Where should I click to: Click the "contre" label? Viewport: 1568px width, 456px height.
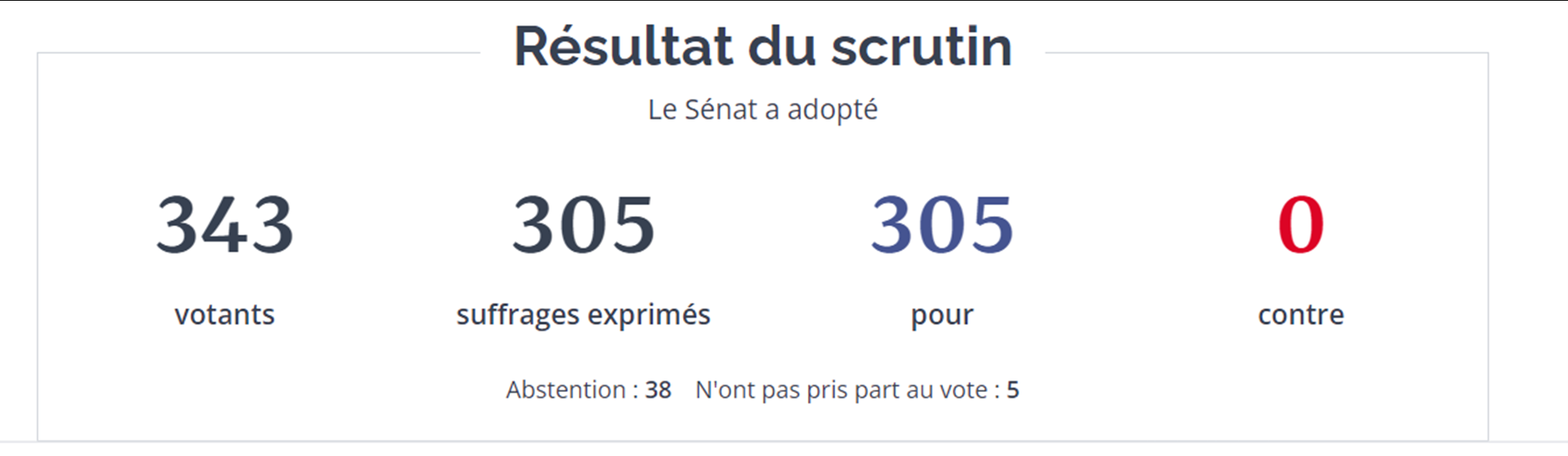(x=1301, y=315)
